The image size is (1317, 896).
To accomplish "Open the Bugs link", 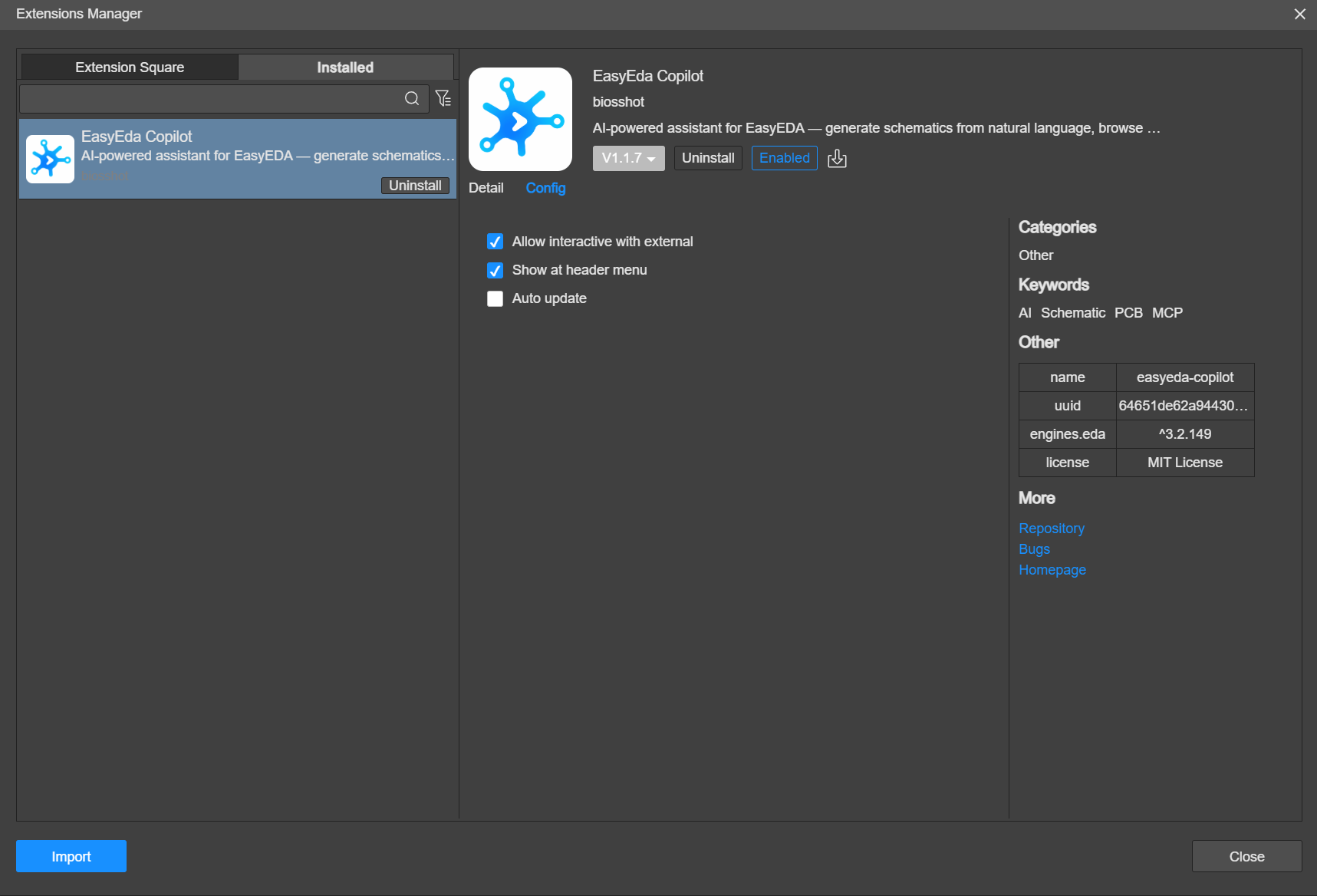I will [1034, 549].
